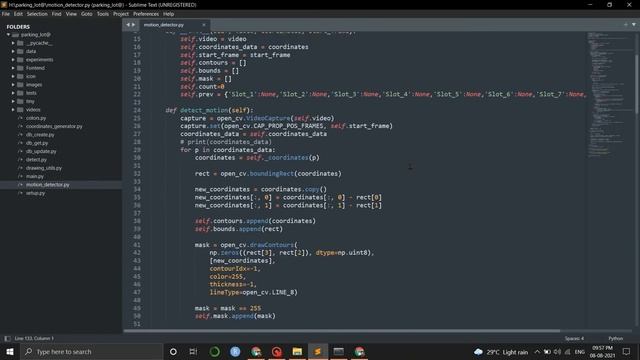
Task: Open the Help menu
Action: coord(169,14)
